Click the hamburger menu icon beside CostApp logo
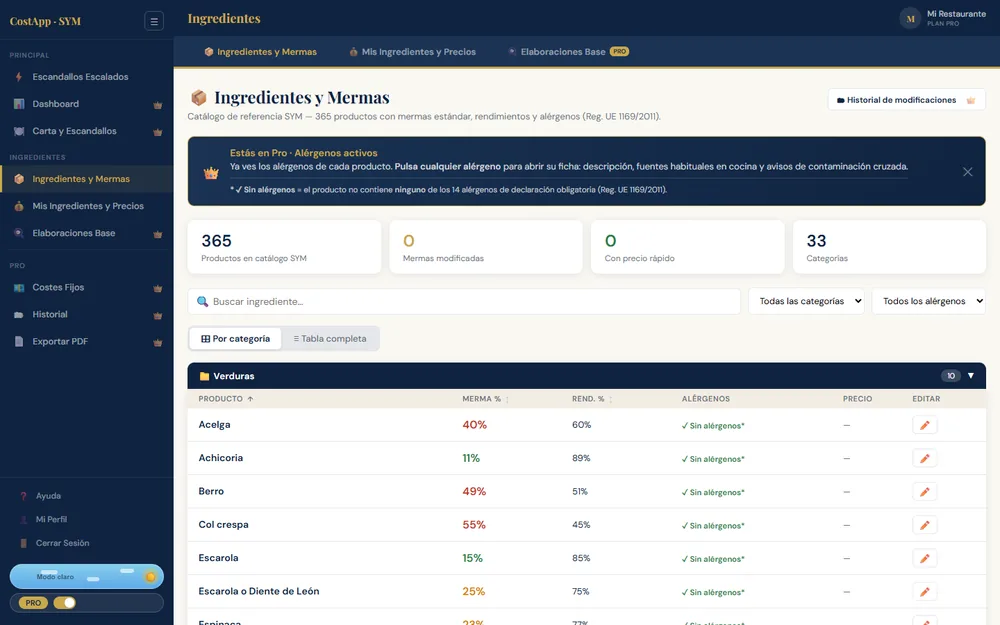This screenshot has height=625, width=1000. (154, 21)
